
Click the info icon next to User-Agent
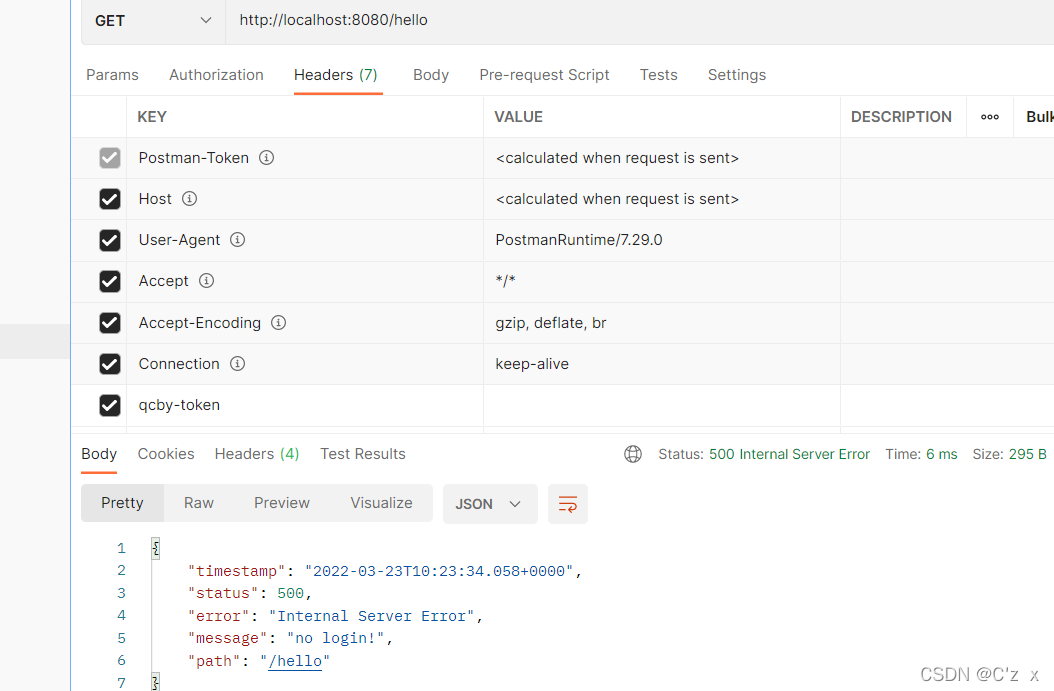(x=238, y=240)
